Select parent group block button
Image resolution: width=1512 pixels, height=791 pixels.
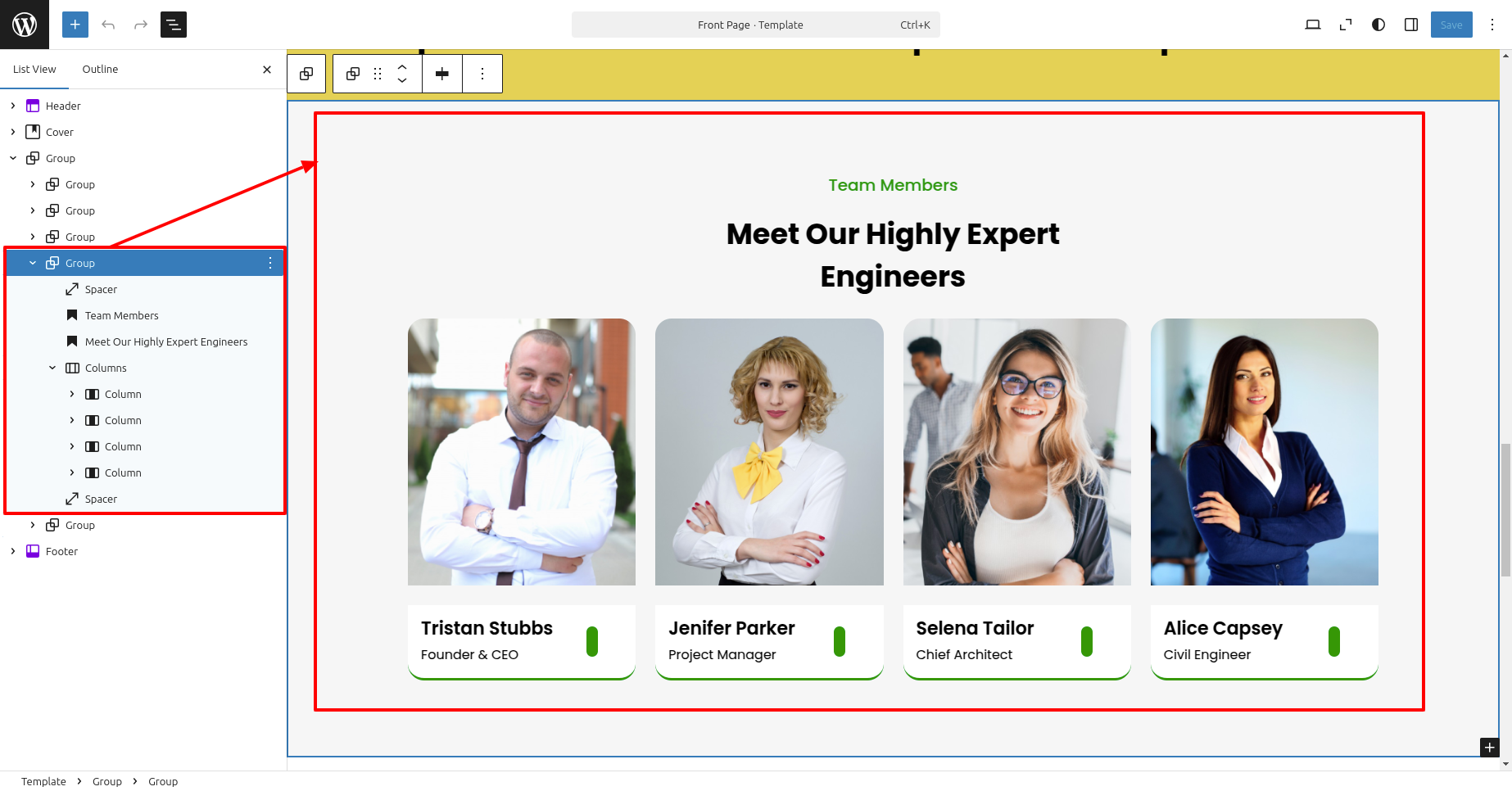[306, 74]
